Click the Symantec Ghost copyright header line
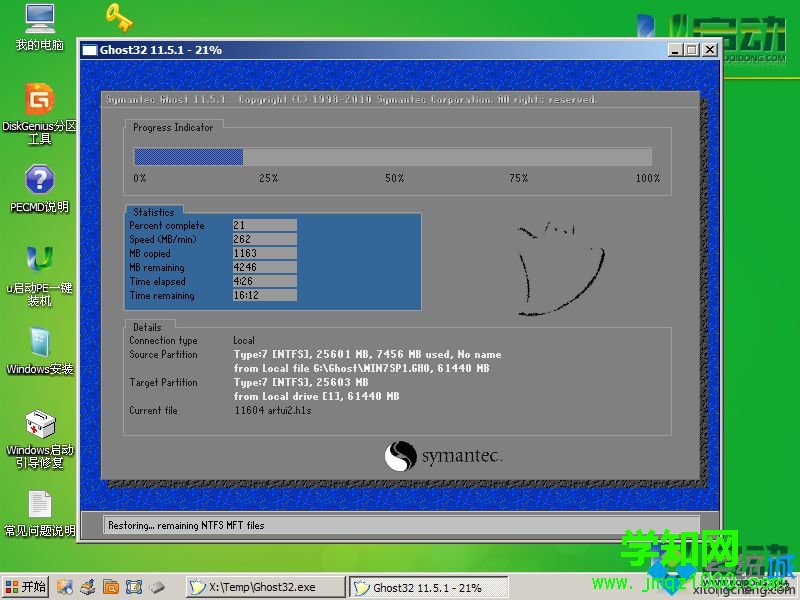The width and height of the screenshot is (800, 600). click(352, 99)
